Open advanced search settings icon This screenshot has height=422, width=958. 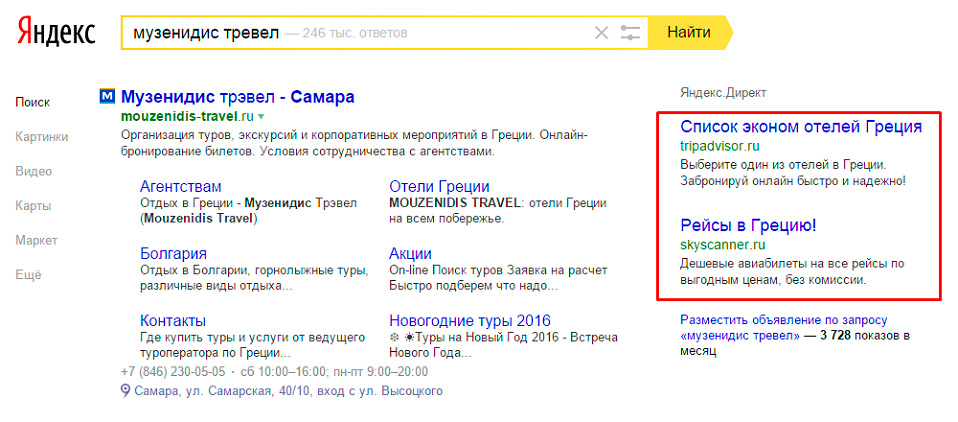[630, 33]
